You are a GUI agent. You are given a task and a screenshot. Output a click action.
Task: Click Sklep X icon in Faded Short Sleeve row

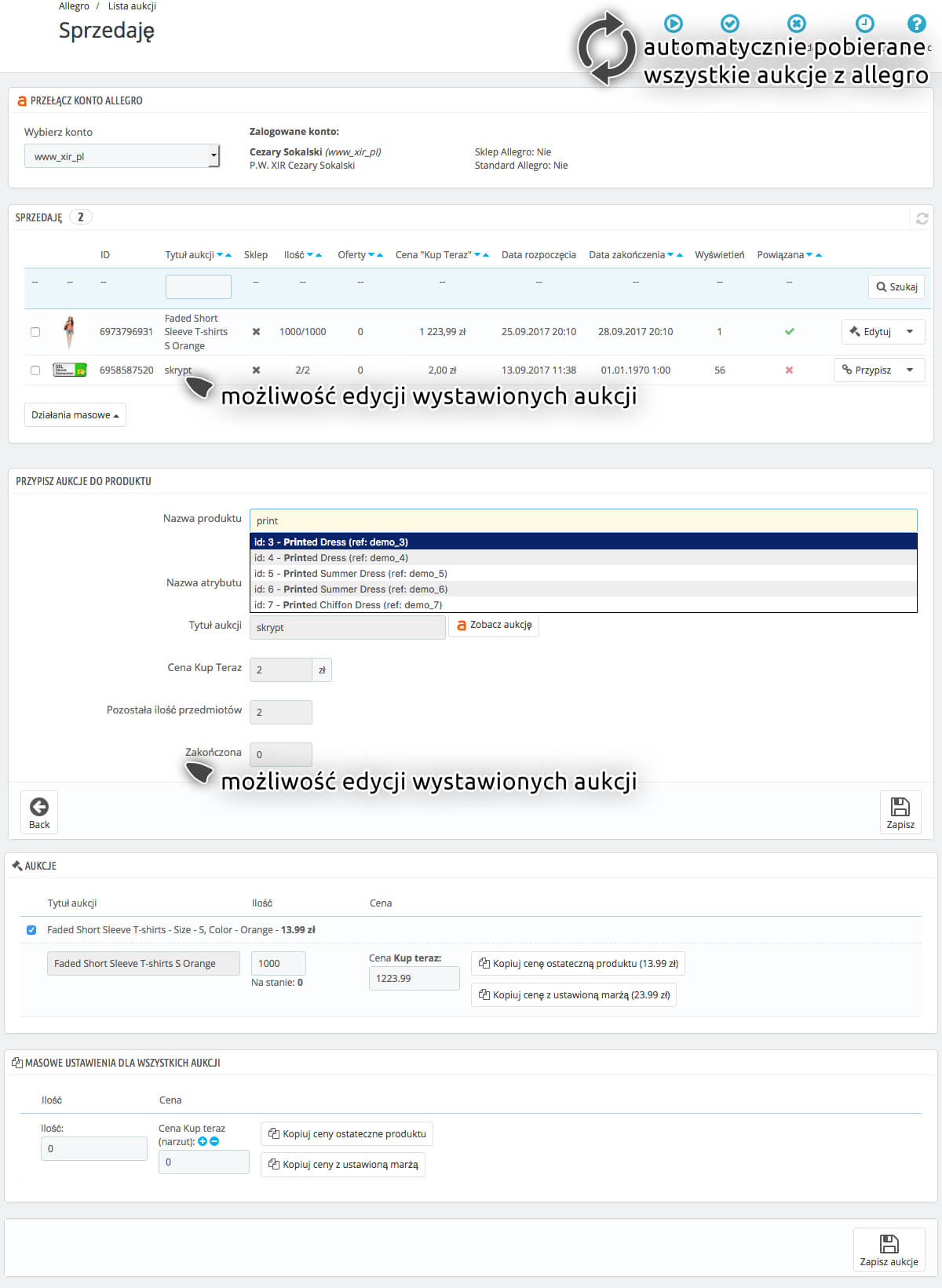[x=256, y=331]
